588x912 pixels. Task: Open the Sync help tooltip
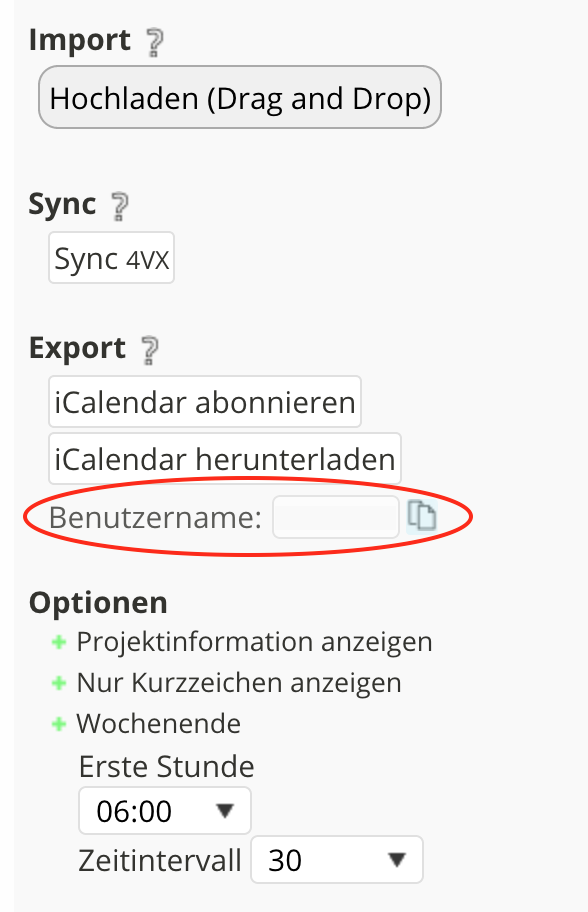click(x=117, y=204)
